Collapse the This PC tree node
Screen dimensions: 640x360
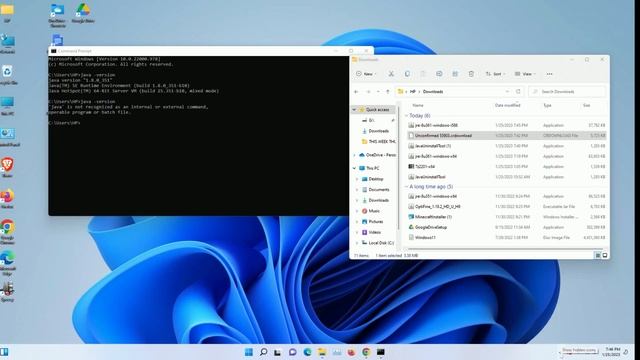click(354, 168)
